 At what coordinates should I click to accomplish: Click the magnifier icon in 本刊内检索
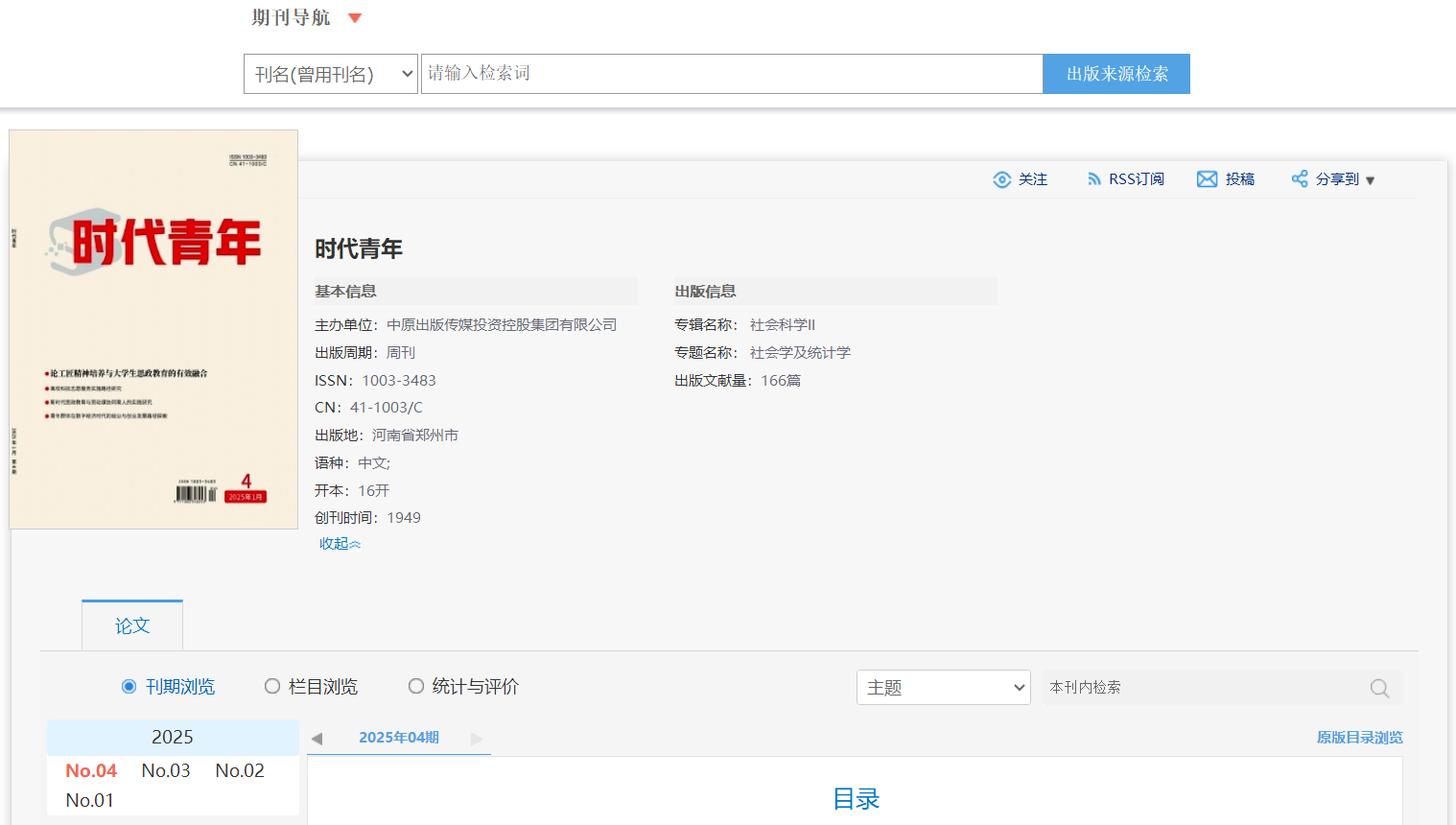point(1379,688)
